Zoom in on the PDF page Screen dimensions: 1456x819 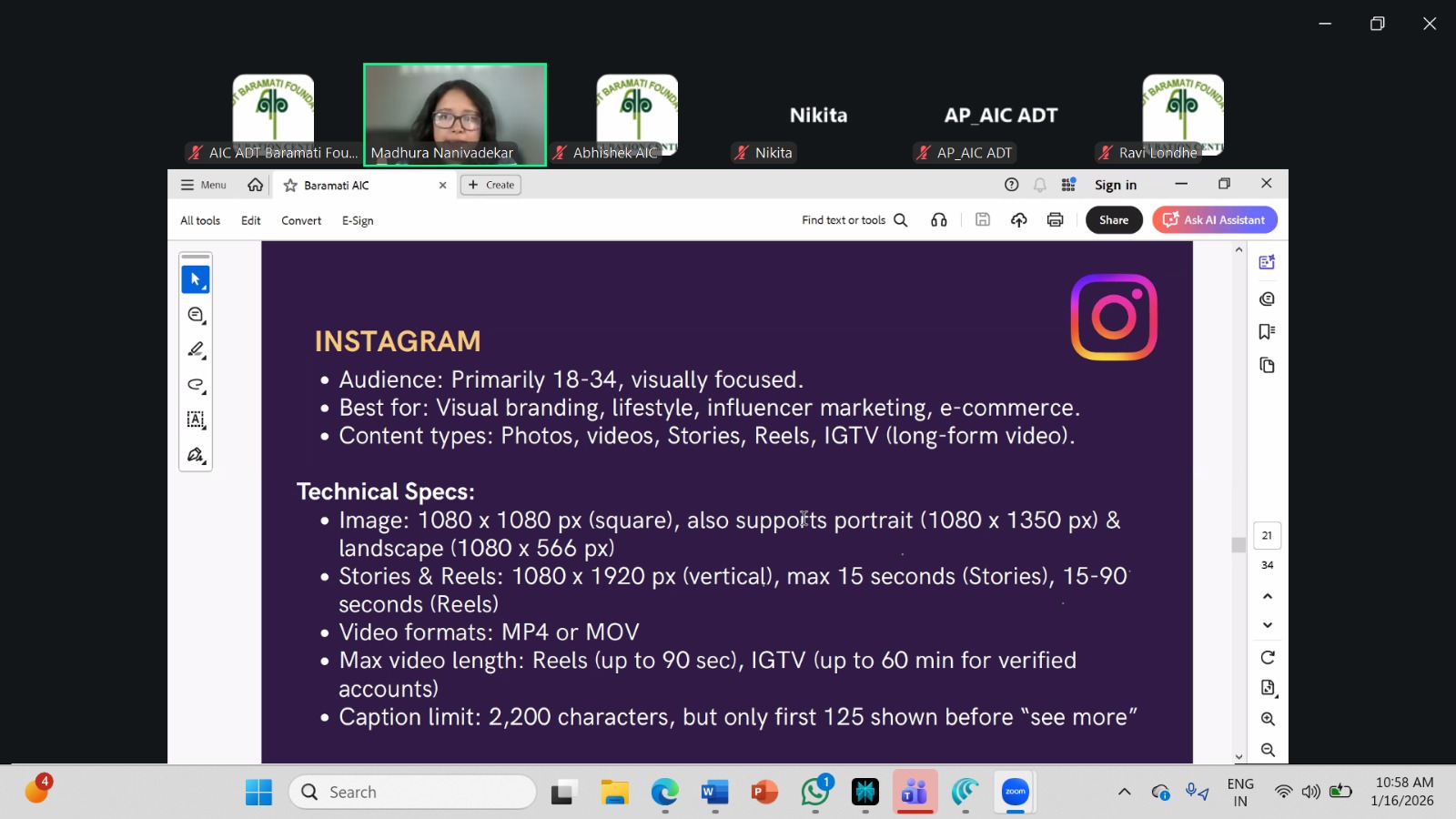[x=1267, y=719]
